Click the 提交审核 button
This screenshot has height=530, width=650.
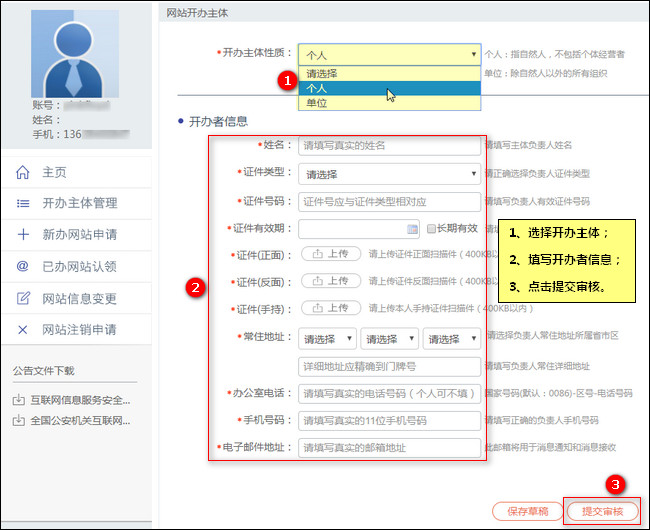(602, 511)
